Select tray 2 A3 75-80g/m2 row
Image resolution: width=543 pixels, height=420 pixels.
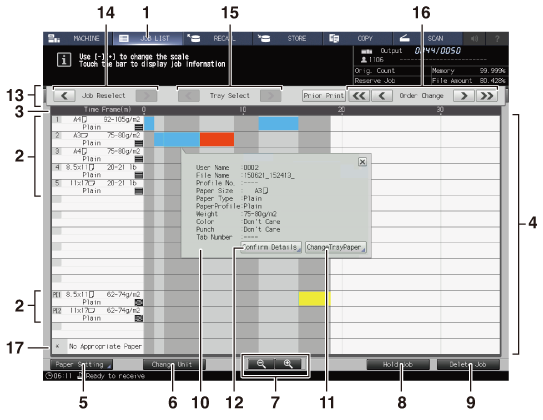pyautogui.click(x=98, y=140)
